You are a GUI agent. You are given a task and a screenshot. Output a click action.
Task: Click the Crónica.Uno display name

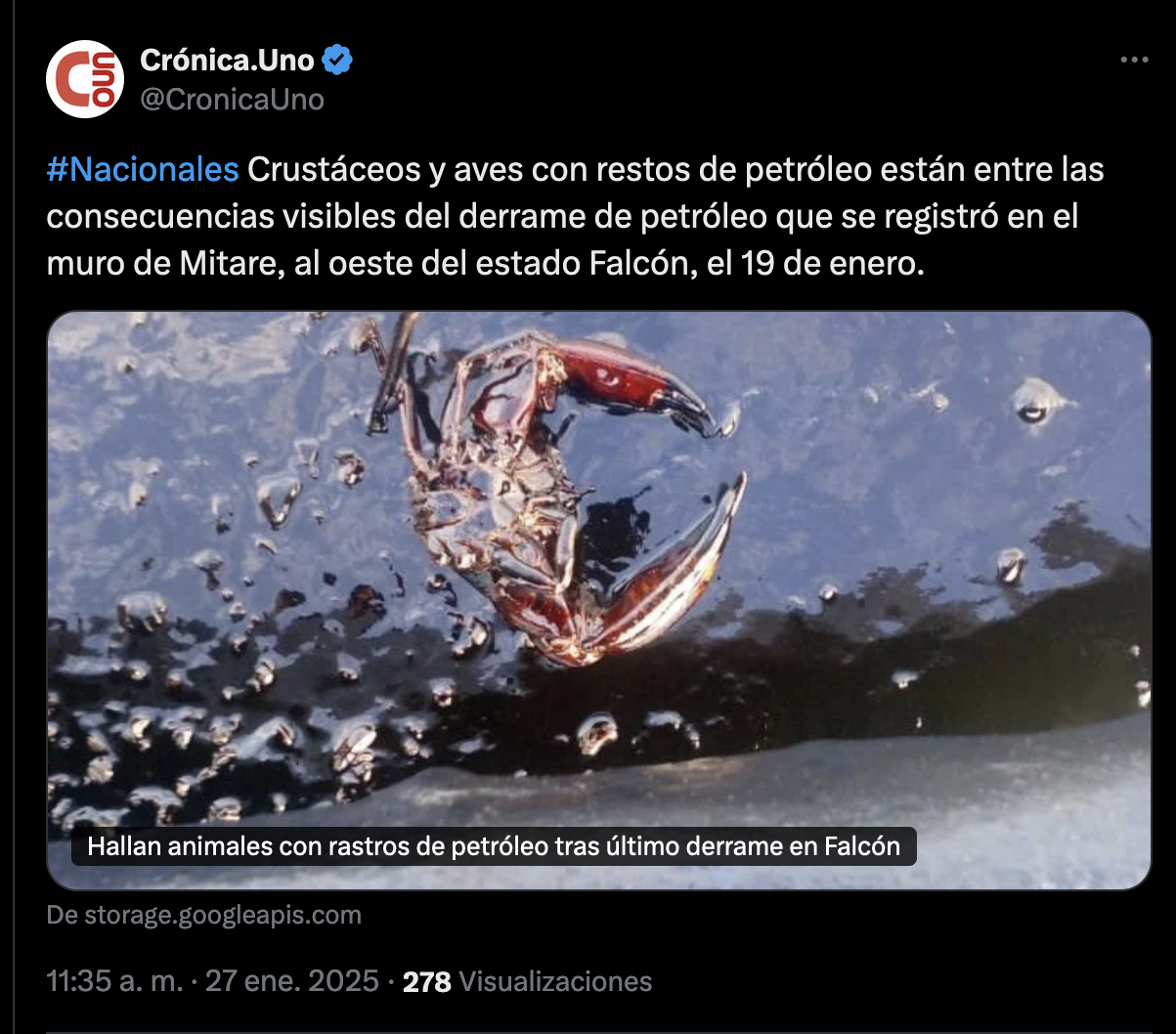(x=228, y=61)
